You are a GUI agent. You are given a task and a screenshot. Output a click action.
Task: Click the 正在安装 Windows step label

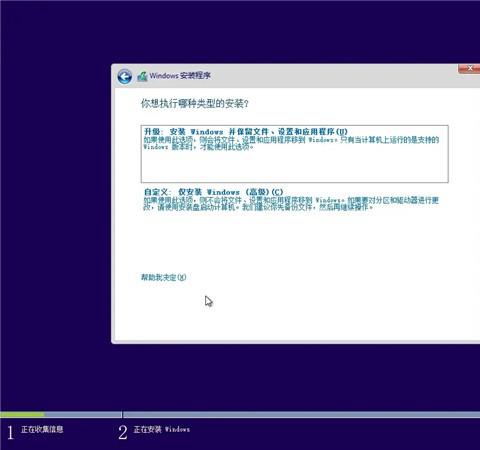click(162, 429)
